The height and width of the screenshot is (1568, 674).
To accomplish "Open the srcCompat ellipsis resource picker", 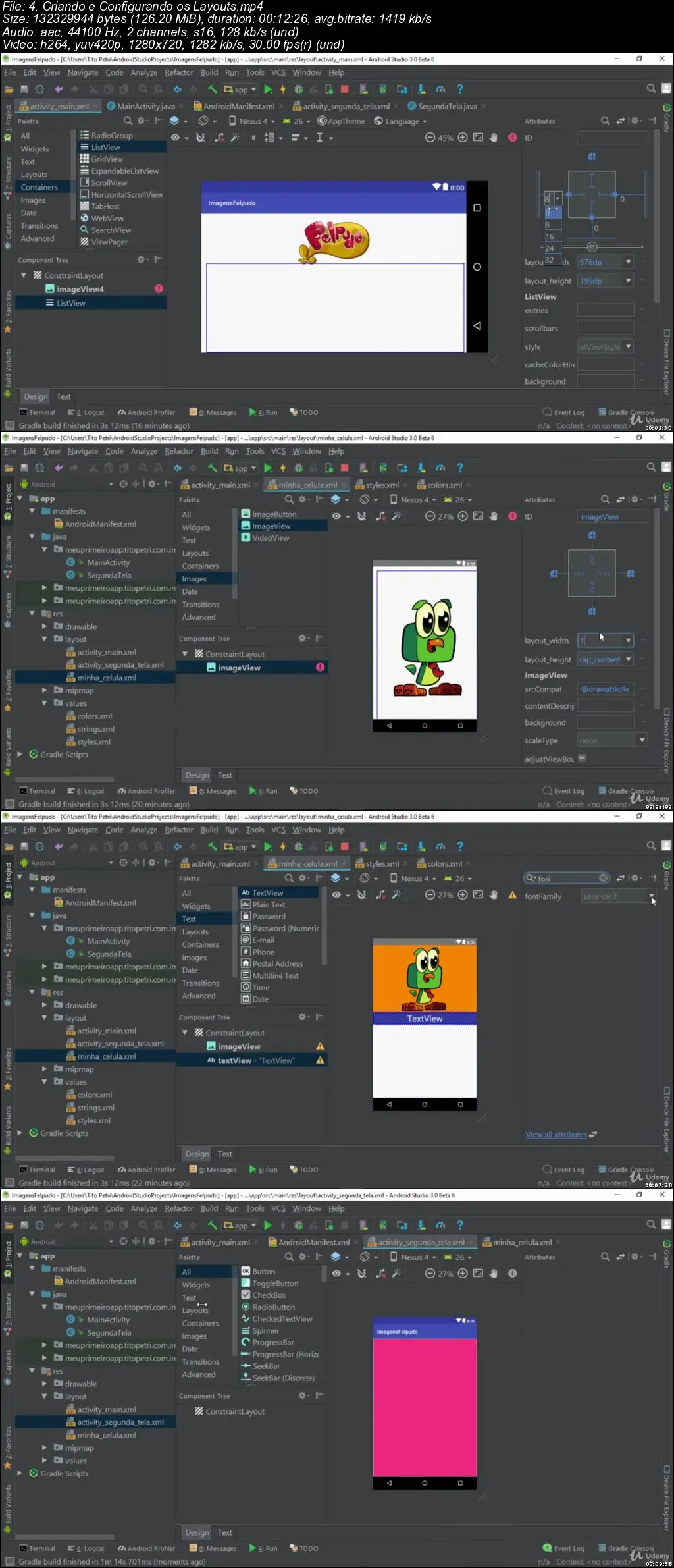I will (x=642, y=689).
